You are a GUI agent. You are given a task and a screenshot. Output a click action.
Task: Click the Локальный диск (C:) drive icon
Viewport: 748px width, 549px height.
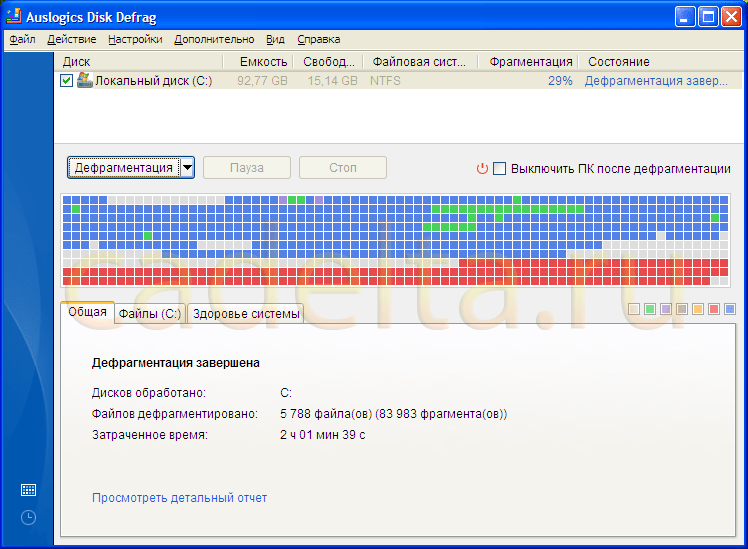(84, 80)
